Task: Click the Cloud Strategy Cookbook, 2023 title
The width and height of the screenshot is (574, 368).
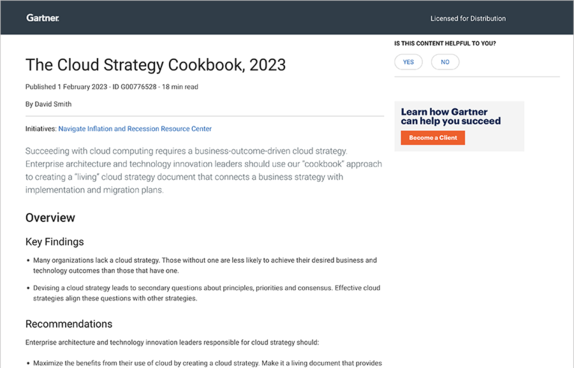Action: pos(156,65)
